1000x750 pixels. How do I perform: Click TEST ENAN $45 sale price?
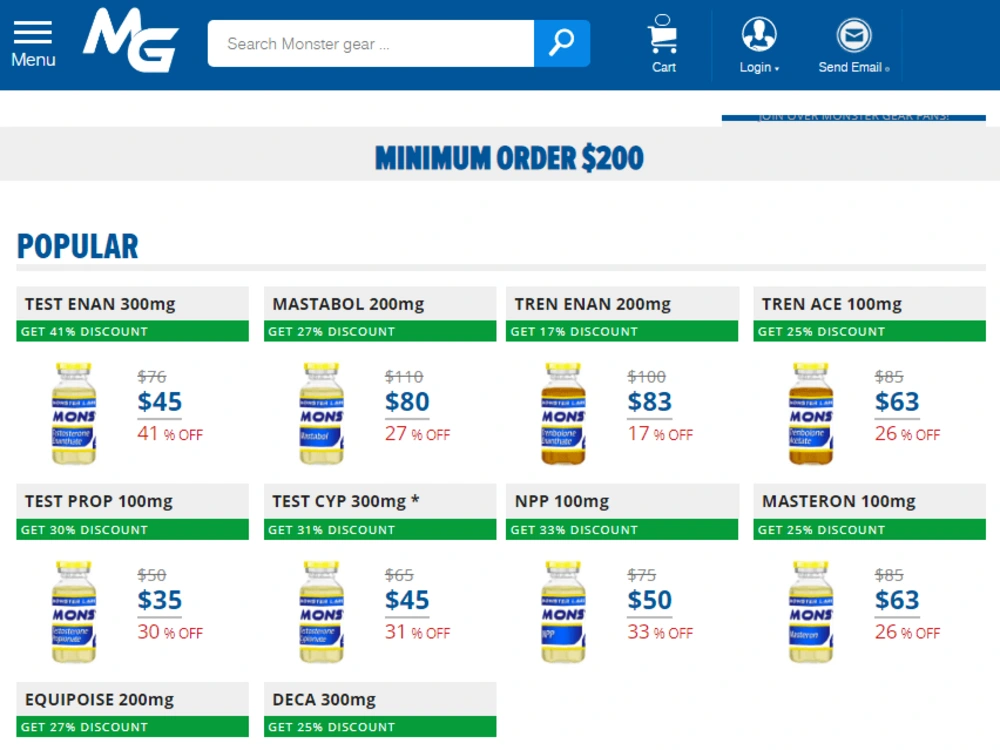[x=159, y=402]
